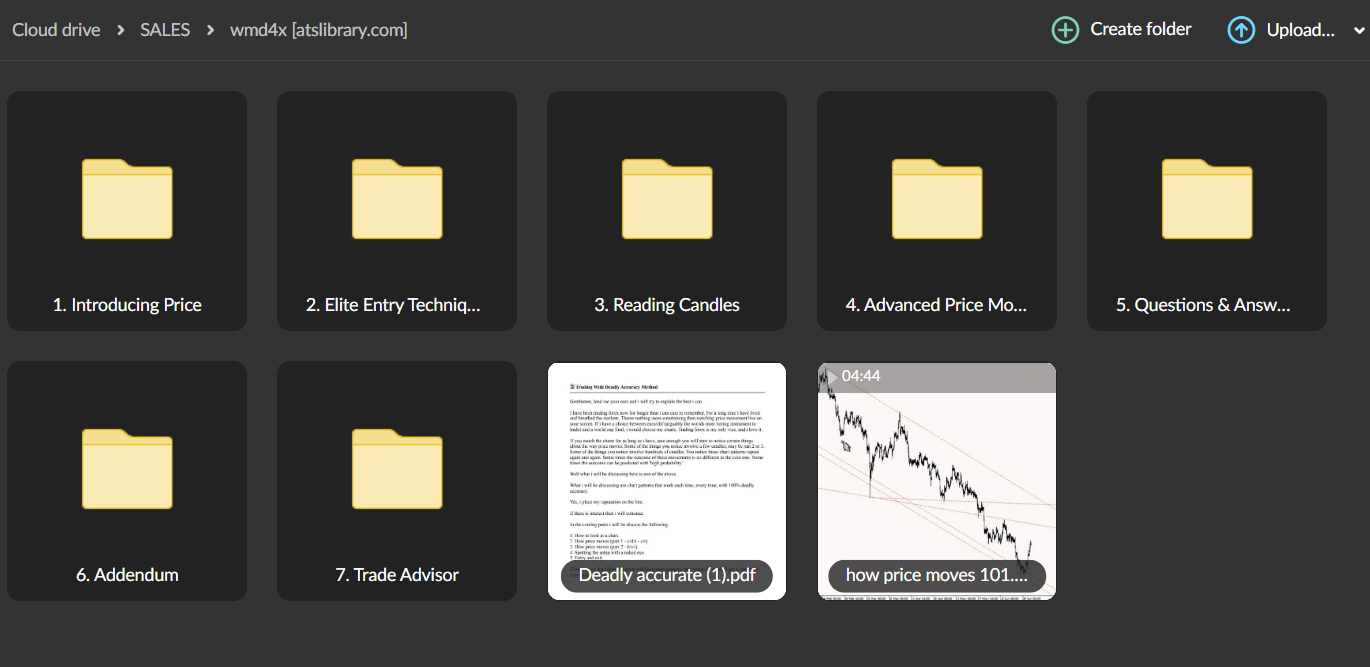Click the "Deadly accurate (1).pdf" filename label
This screenshot has height=667, width=1370.
coord(666,576)
